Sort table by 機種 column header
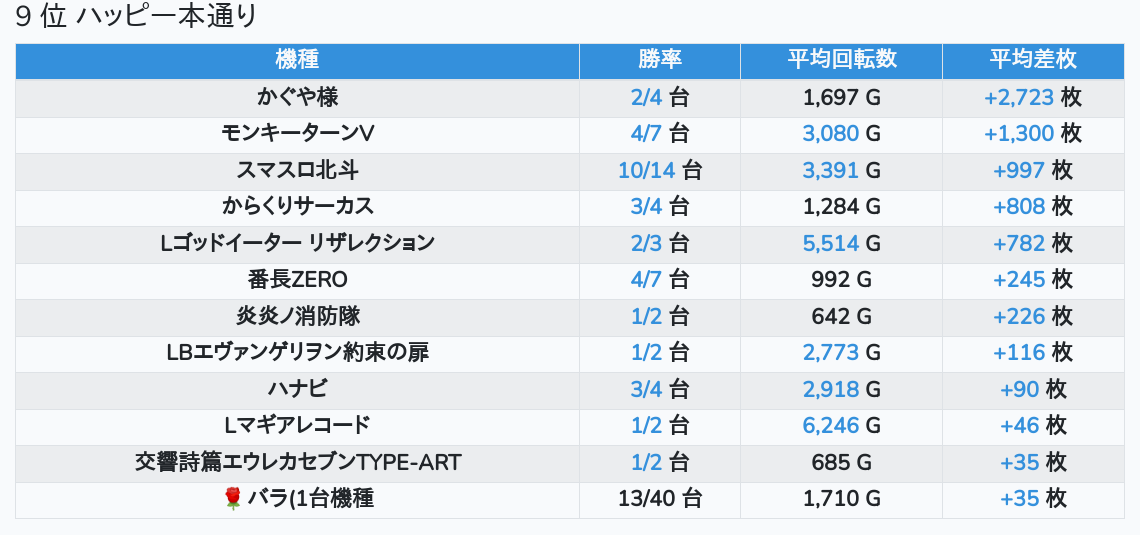The height and width of the screenshot is (535, 1140). 297,60
